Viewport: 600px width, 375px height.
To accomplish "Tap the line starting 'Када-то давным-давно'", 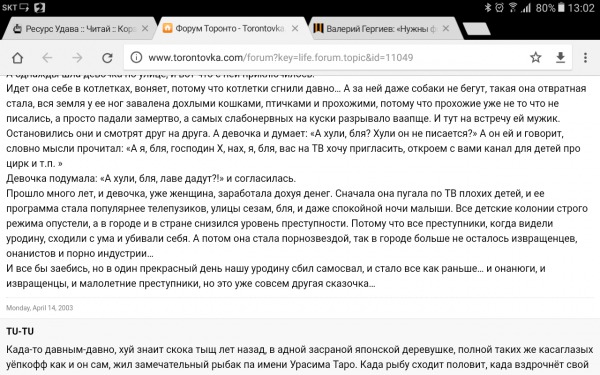I will pyautogui.click(x=299, y=349).
